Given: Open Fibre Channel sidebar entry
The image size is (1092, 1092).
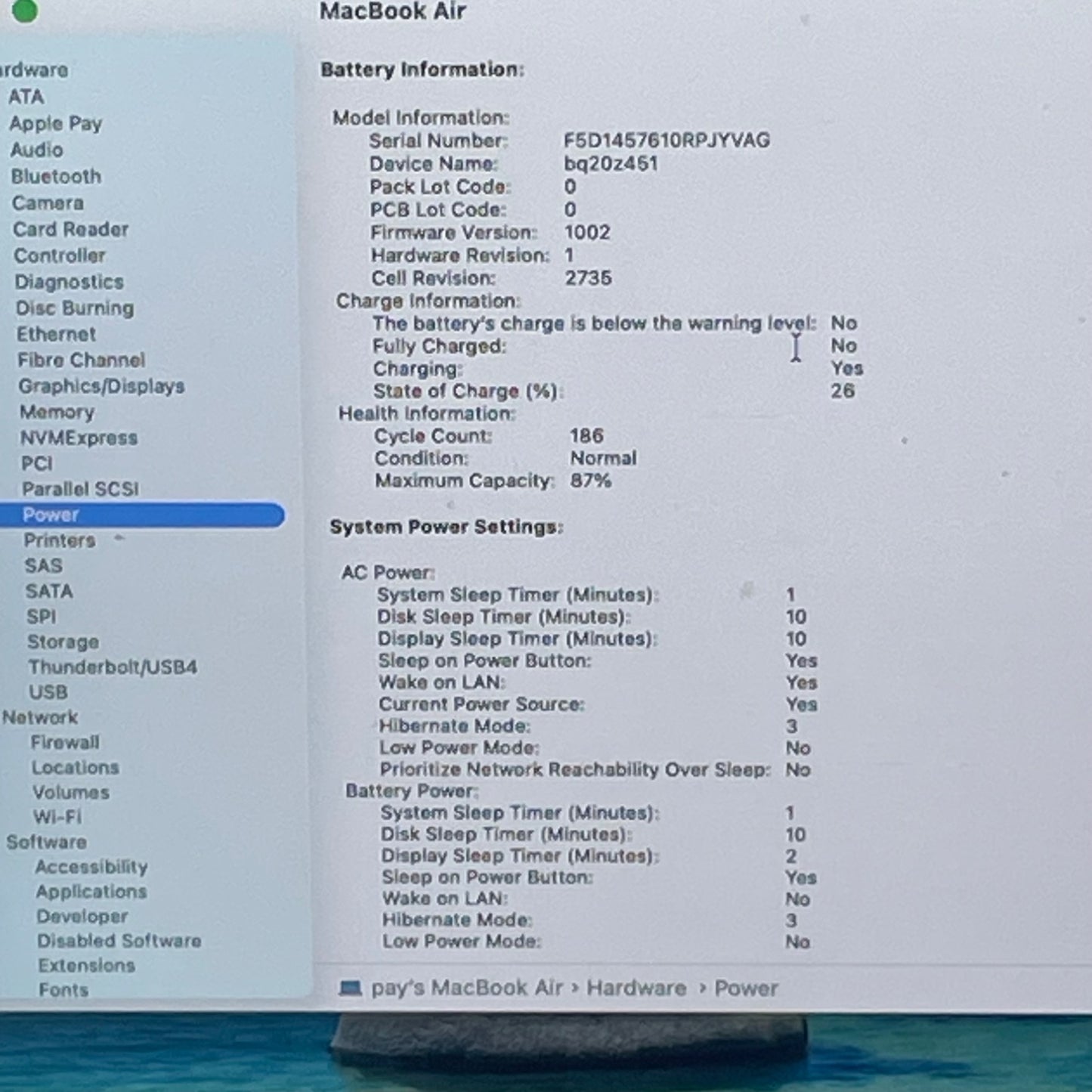Looking at the screenshot, I should 82,360.
